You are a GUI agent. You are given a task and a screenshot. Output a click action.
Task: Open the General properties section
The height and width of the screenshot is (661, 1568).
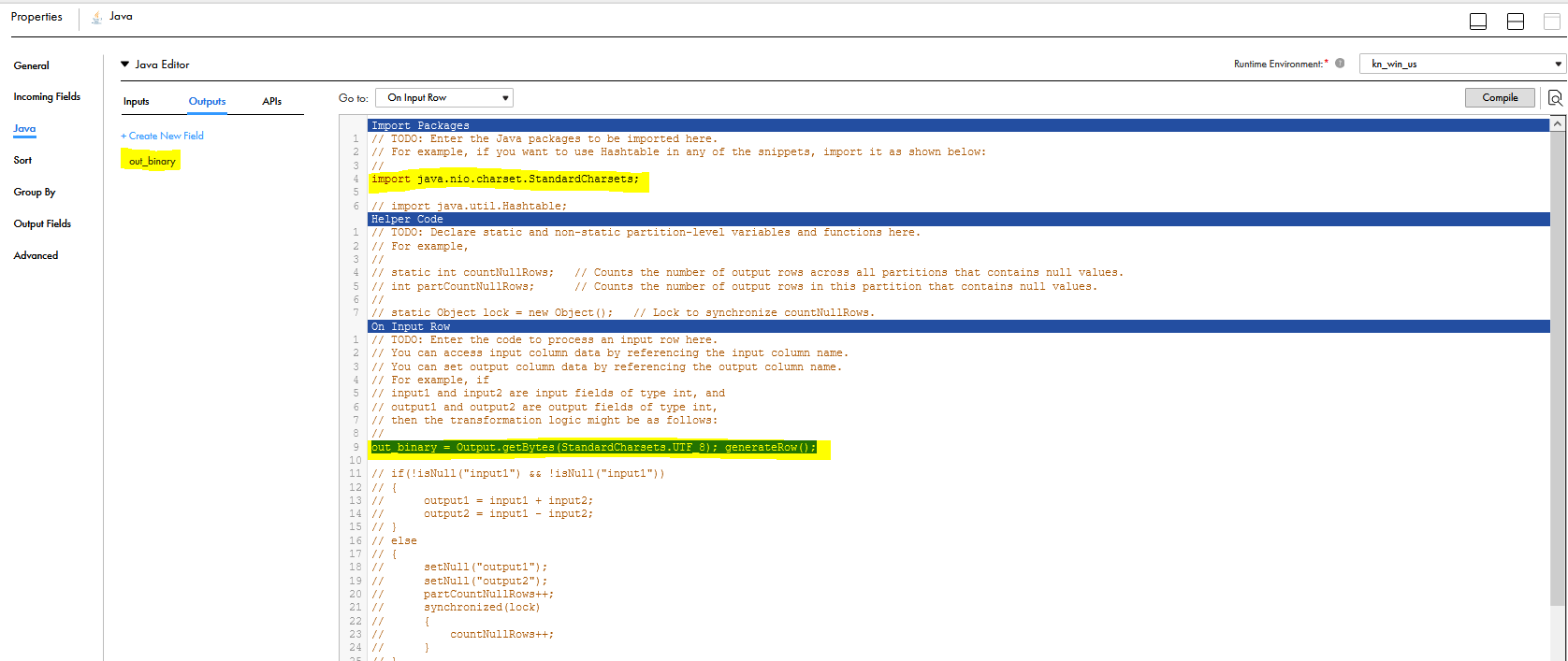31,65
